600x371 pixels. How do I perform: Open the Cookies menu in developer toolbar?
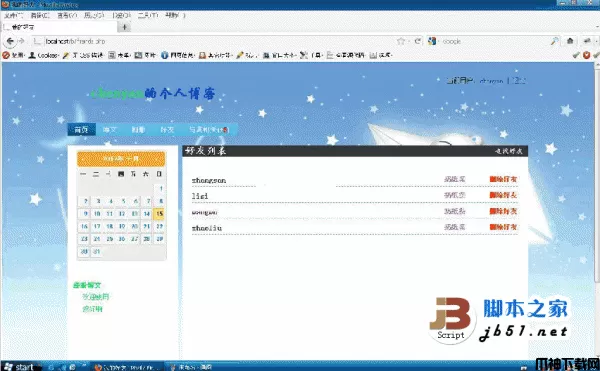pyautogui.click(x=44, y=55)
